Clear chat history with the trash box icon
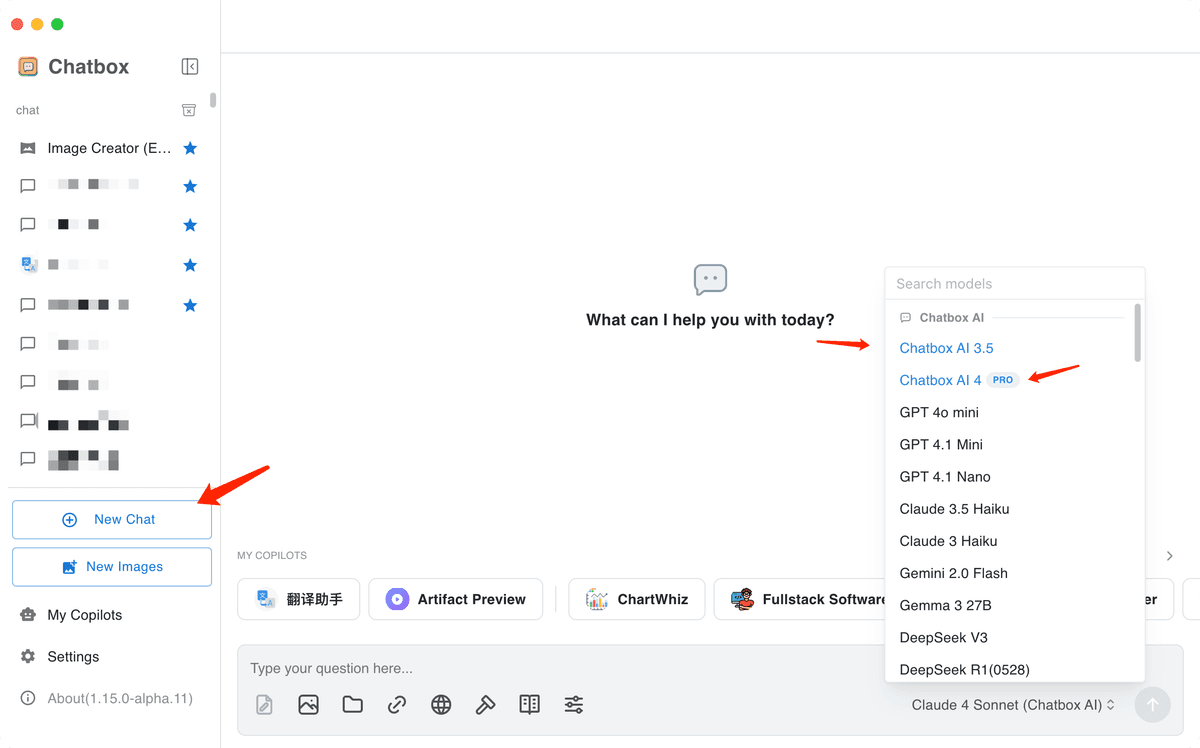 click(x=188, y=110)
